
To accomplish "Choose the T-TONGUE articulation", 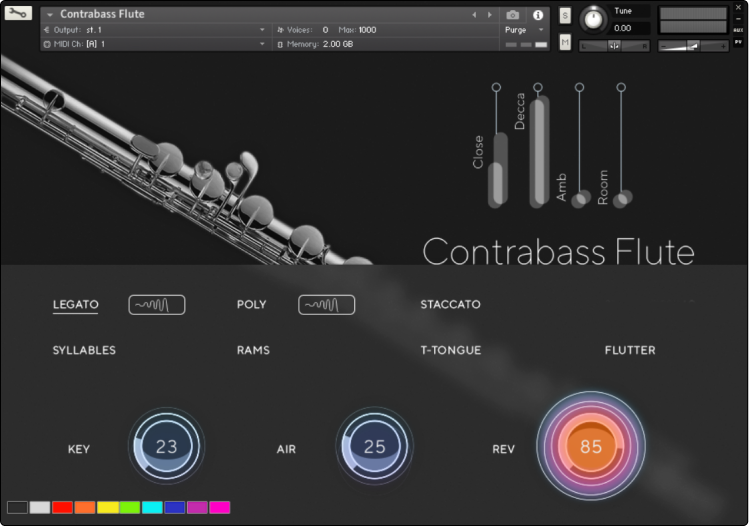I will tap(451, 350).
